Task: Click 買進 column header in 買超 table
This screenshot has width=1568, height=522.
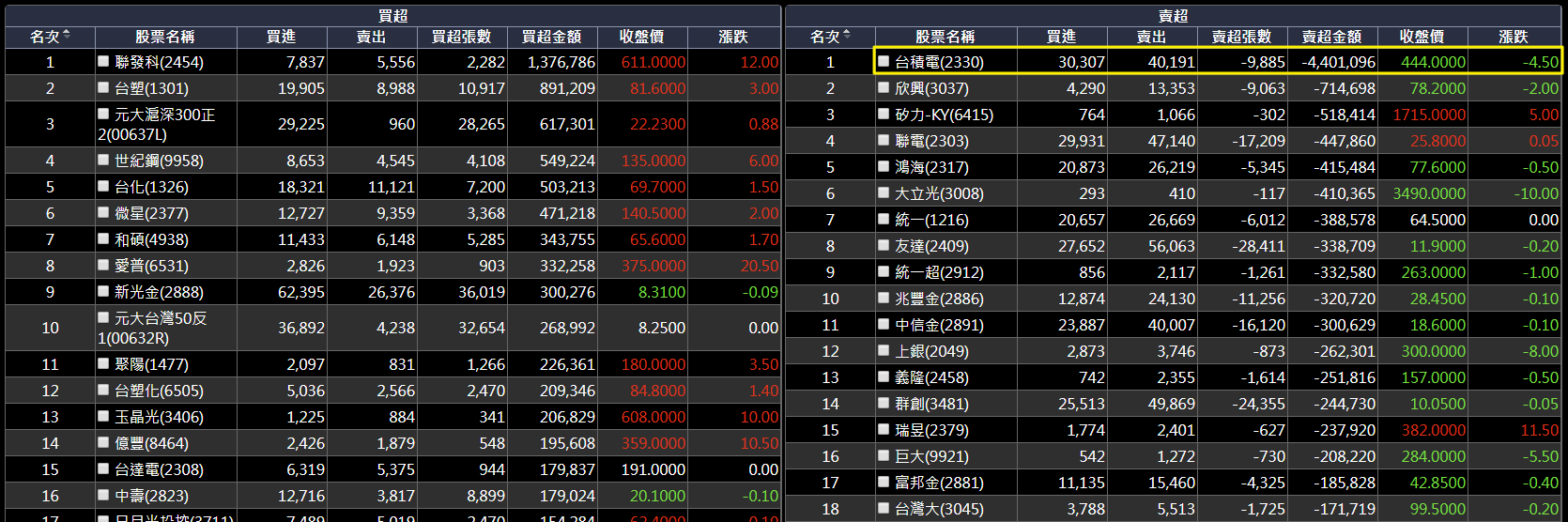Action: pos(282,37)
